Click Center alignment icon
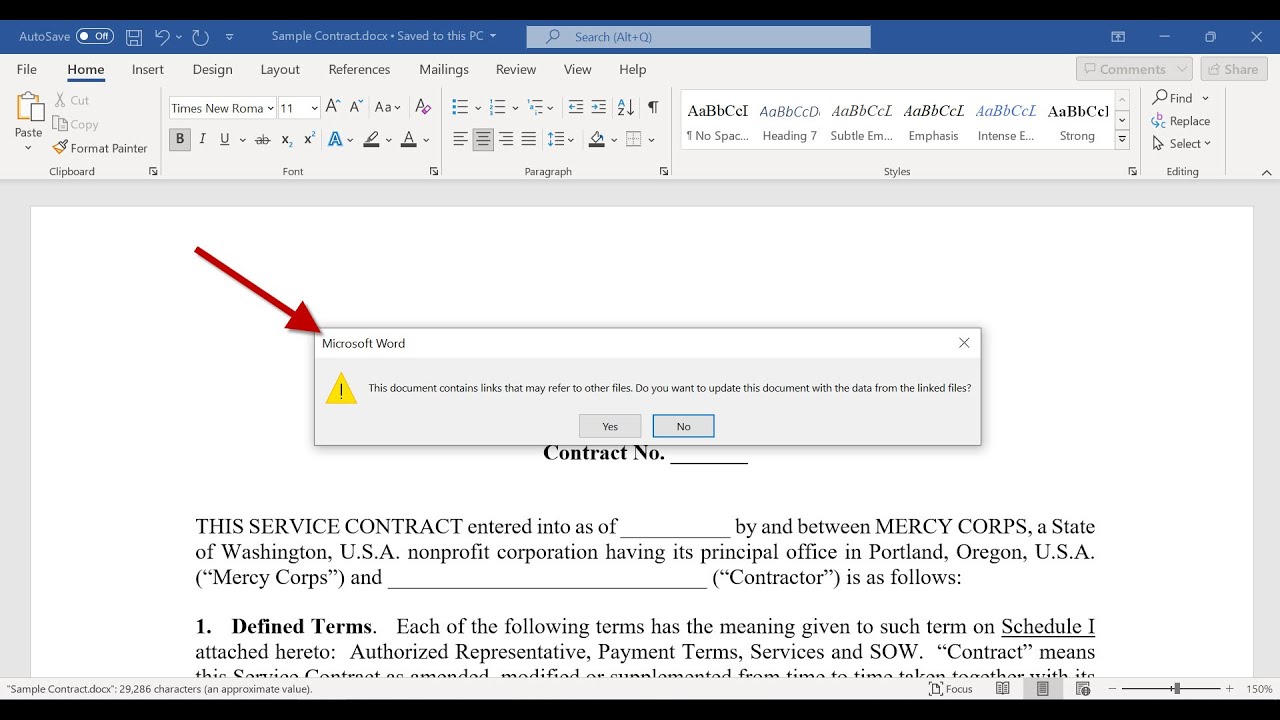The image size is (1280, 720). pos(483,139)
